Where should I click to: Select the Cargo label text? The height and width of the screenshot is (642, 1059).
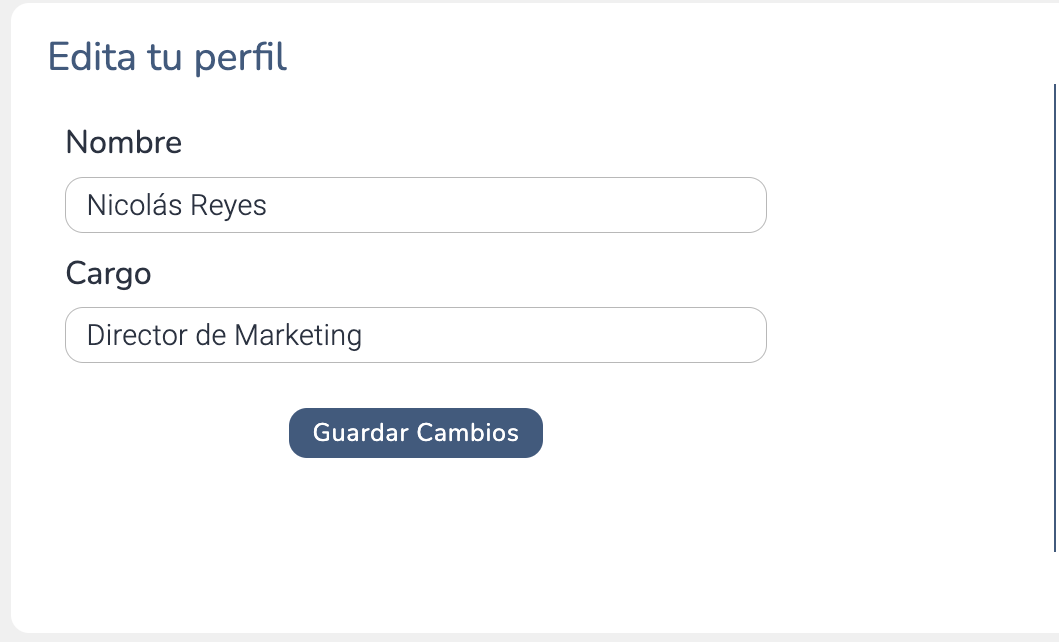[x=108, y=273]
